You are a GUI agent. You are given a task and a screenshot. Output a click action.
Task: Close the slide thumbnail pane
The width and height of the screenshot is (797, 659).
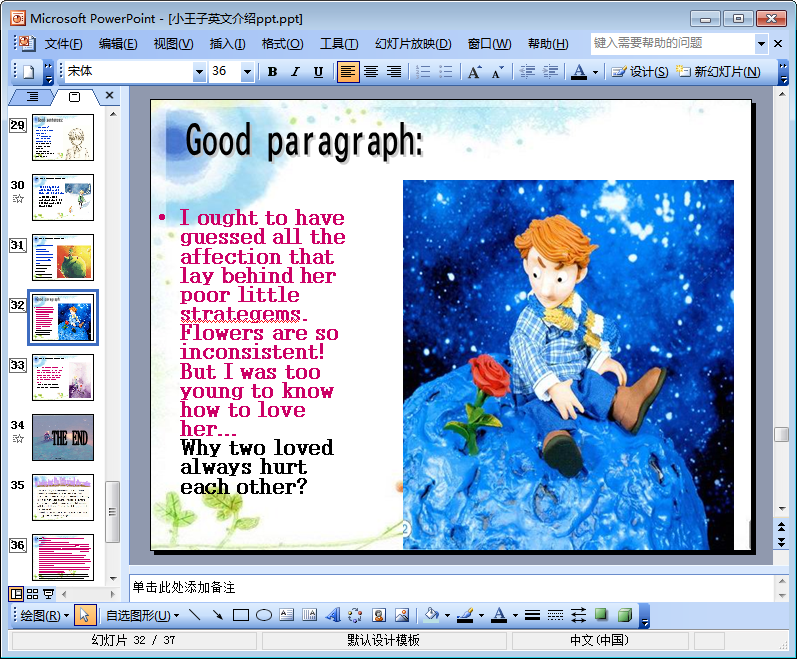[x=109, y=96]
